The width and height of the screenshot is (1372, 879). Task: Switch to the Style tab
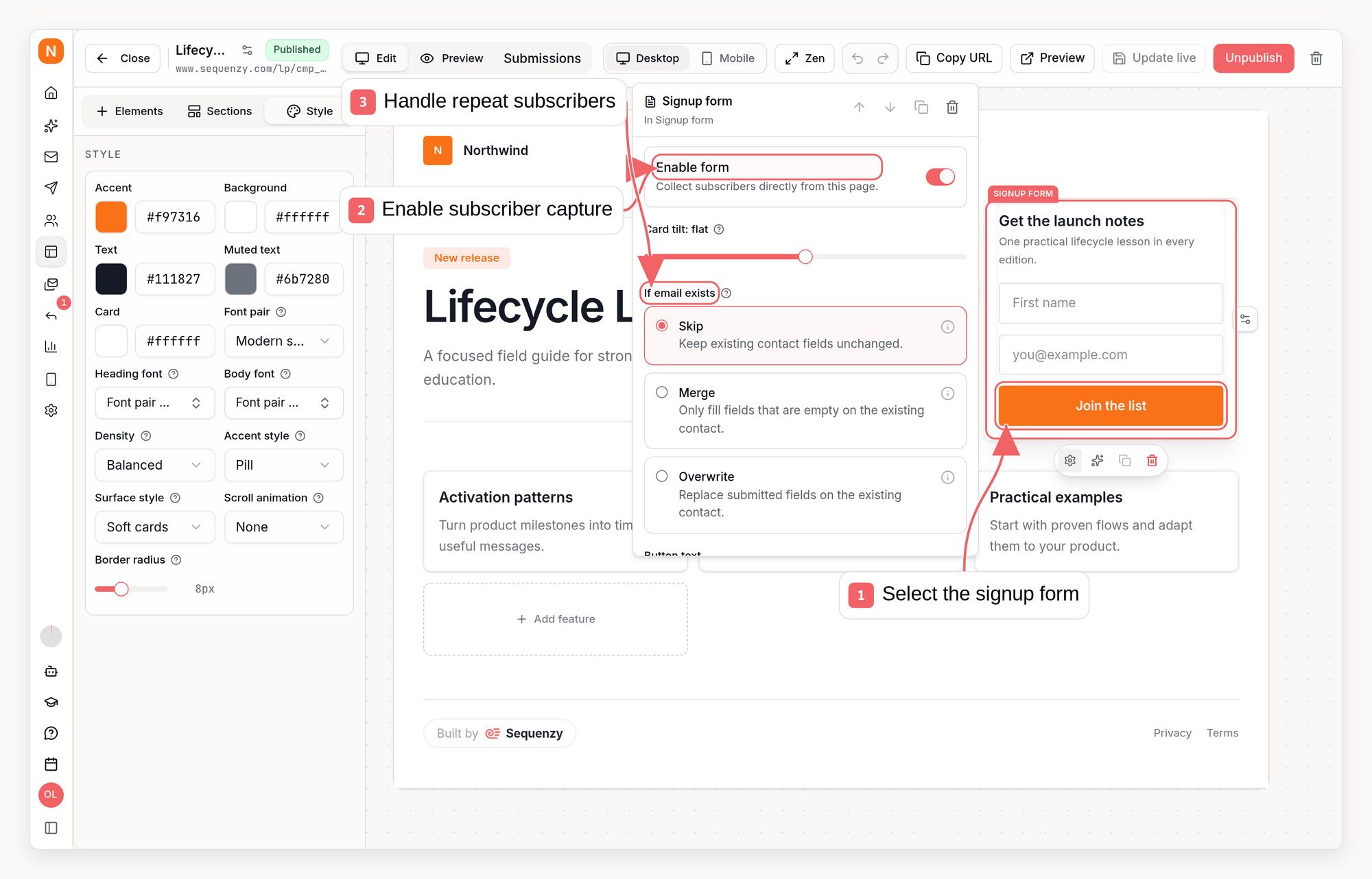[x=310, y=111]
